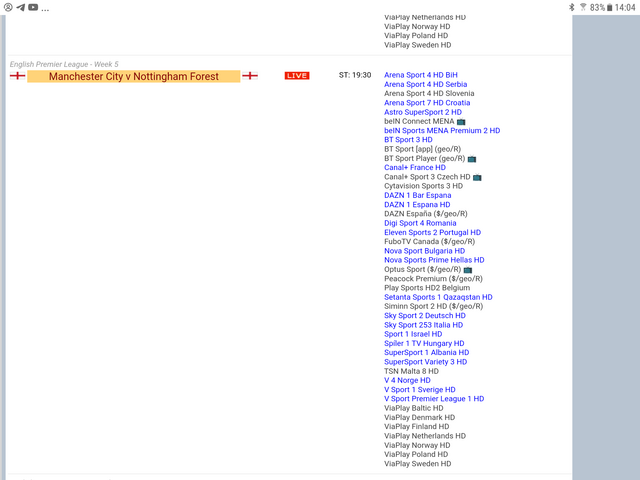Open Arena Sport 7 HD Croatia link

pos(427,103)
